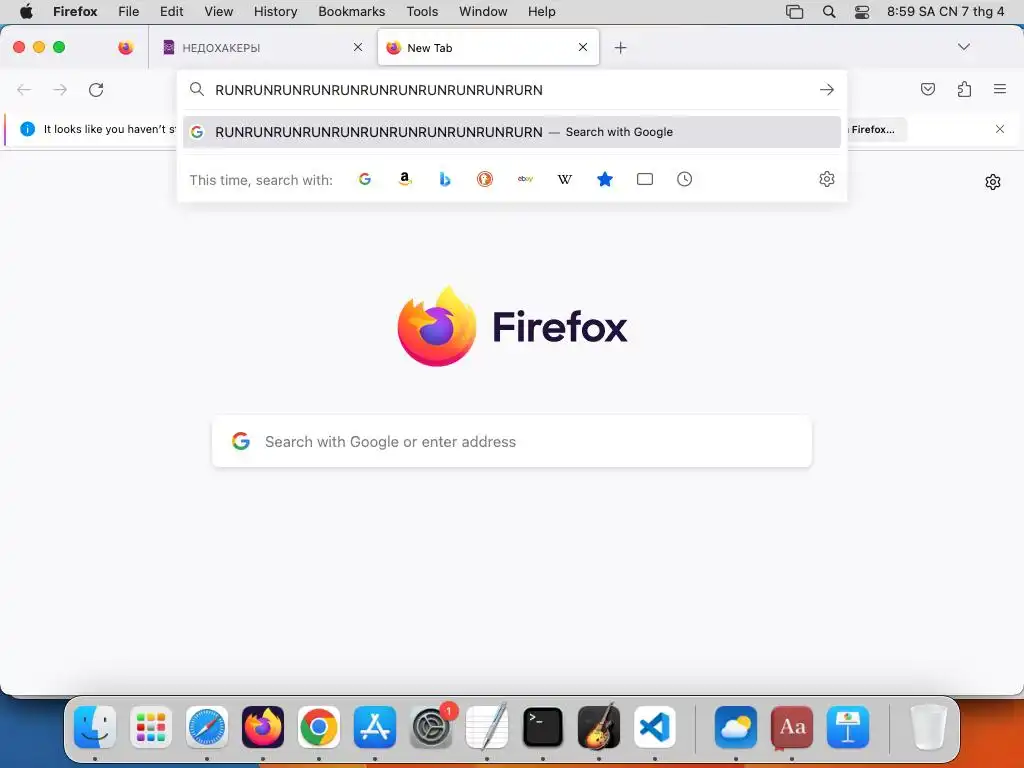
Task: Open Dictionary app from the Dock
Action: [792, 727]
